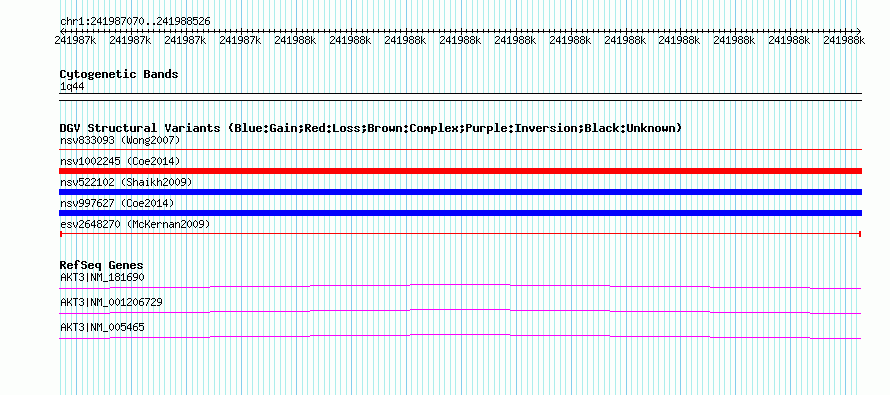Open the AKT3|NM_005465 transcript label
Image resolution: width=890 pixels, height=395 pixels.
[x=102, y=327]
